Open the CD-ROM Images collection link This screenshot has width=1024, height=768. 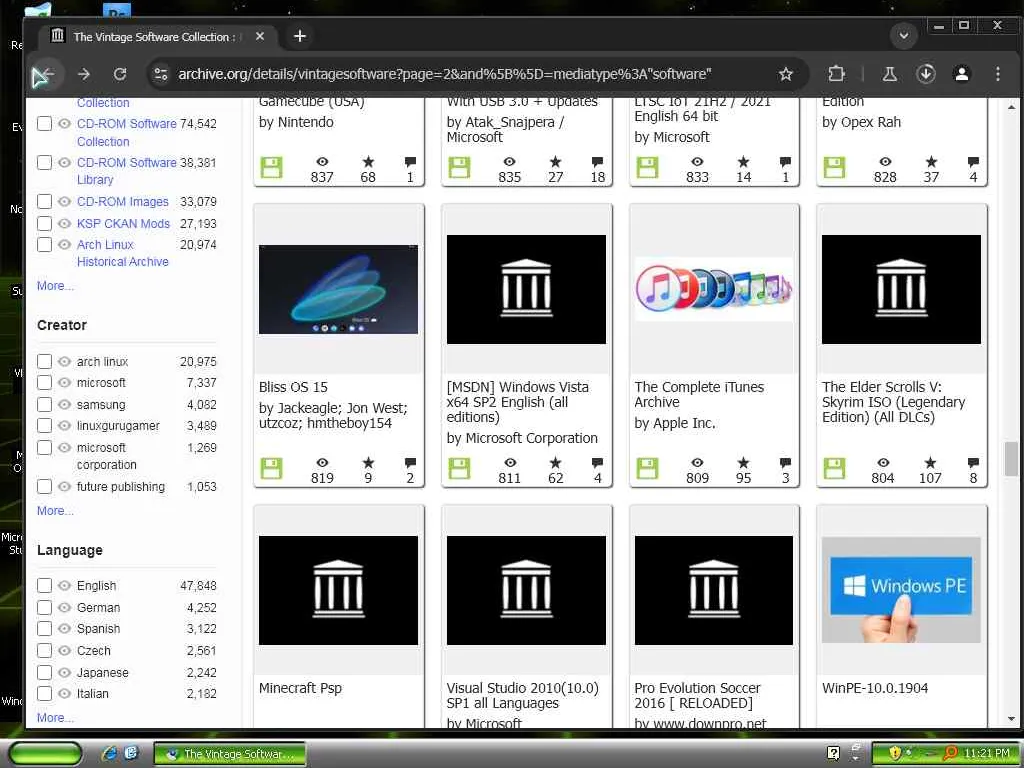click(123, 202)
